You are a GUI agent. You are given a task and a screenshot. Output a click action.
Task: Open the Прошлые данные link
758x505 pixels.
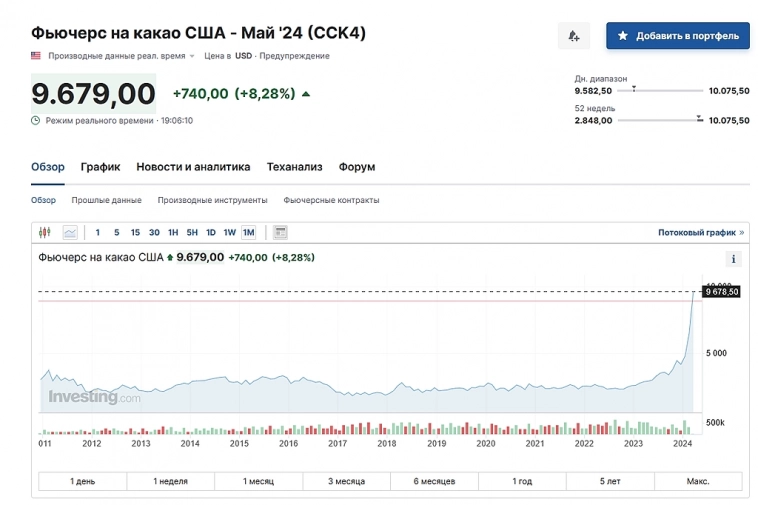(x=106, y=200)
